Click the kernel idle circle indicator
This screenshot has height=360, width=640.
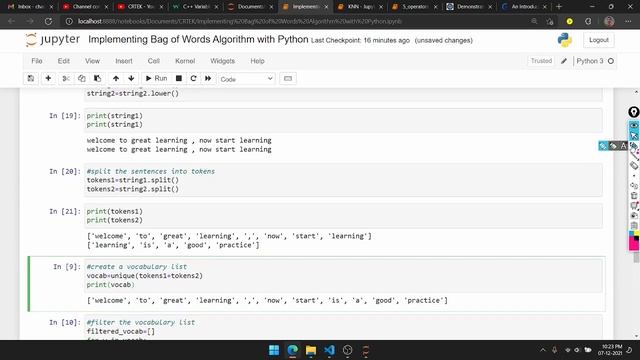point(611,61)
